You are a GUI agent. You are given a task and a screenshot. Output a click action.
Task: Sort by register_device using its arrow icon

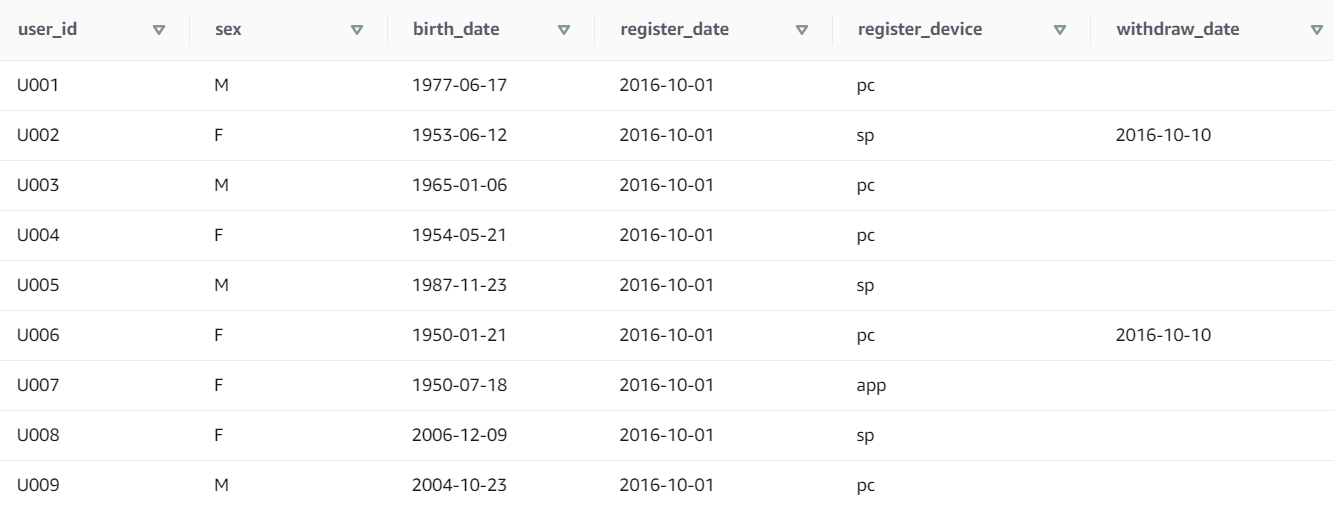pyautogui.click(x=1060, y=30)
